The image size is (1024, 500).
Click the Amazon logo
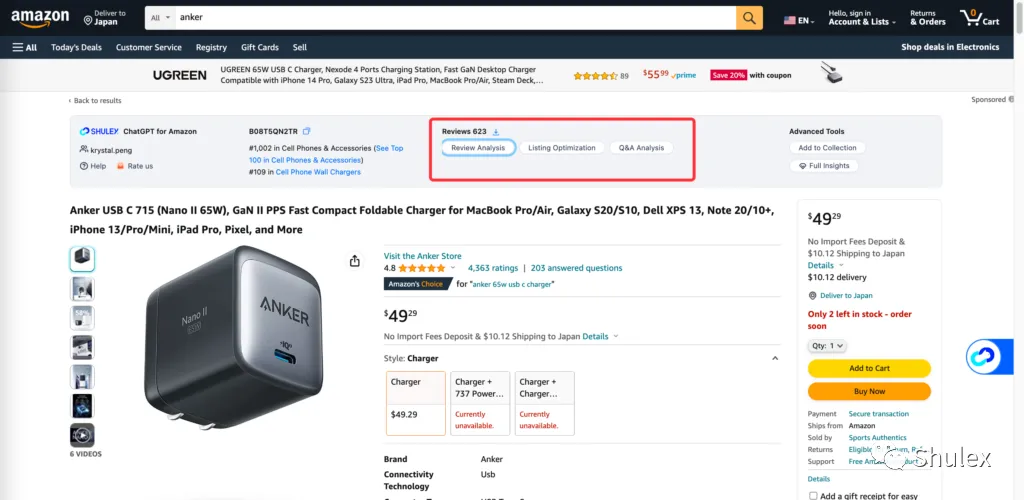point(40,18)
